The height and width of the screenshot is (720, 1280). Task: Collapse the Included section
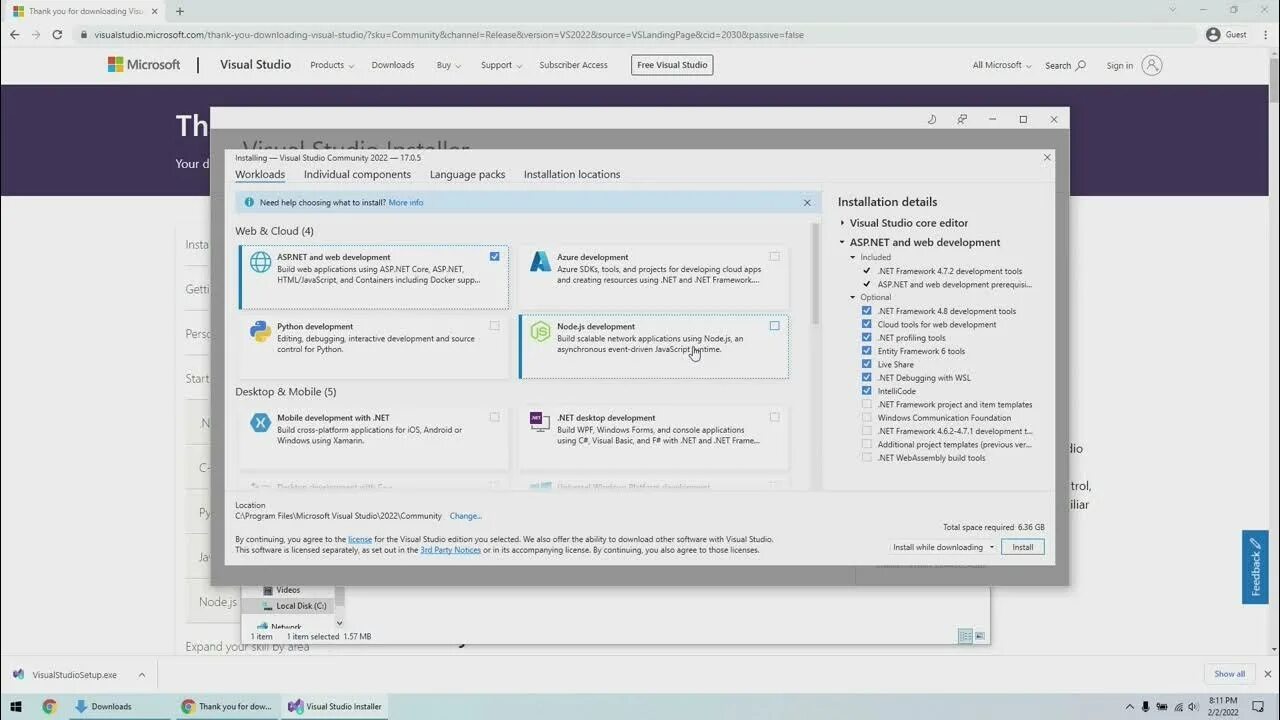pyautogui.click(x=853, y=257)
